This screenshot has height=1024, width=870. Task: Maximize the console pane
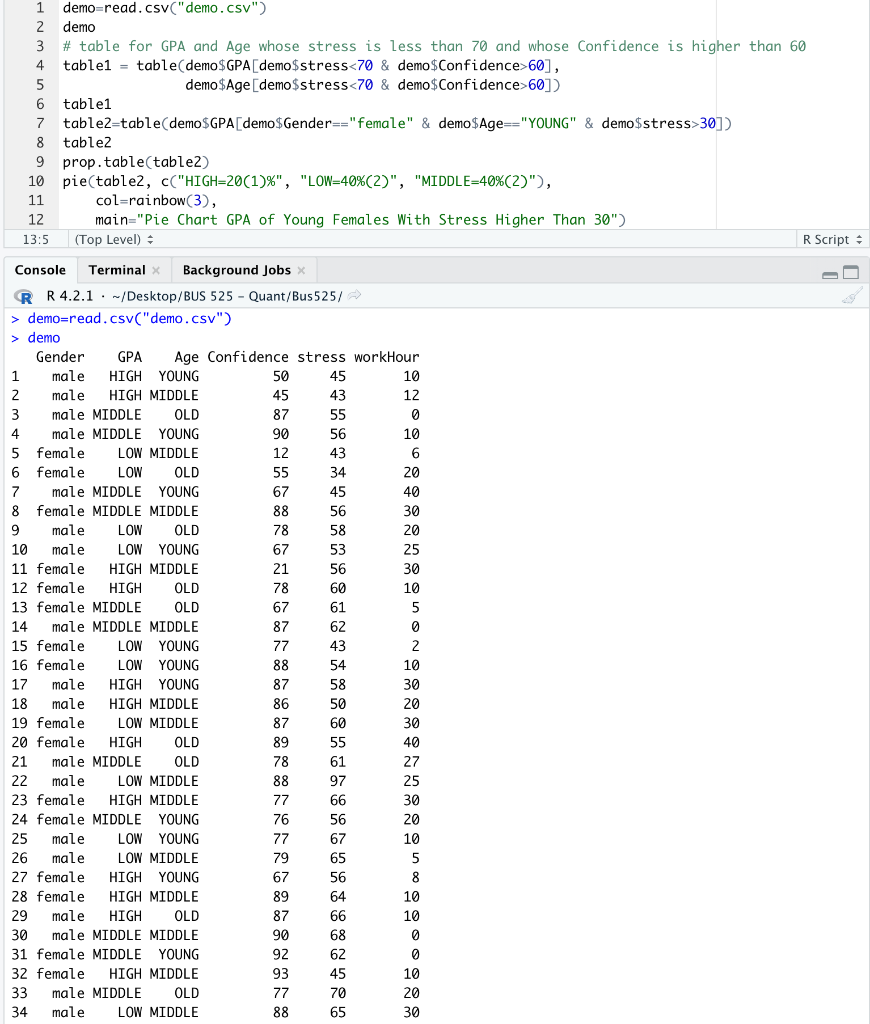click(x=850, y=272)
